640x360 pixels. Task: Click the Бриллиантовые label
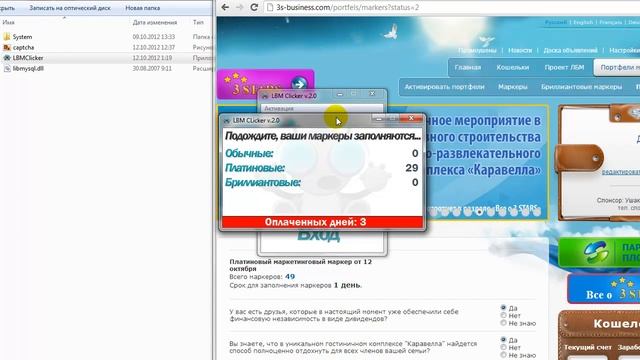(262, 182)
